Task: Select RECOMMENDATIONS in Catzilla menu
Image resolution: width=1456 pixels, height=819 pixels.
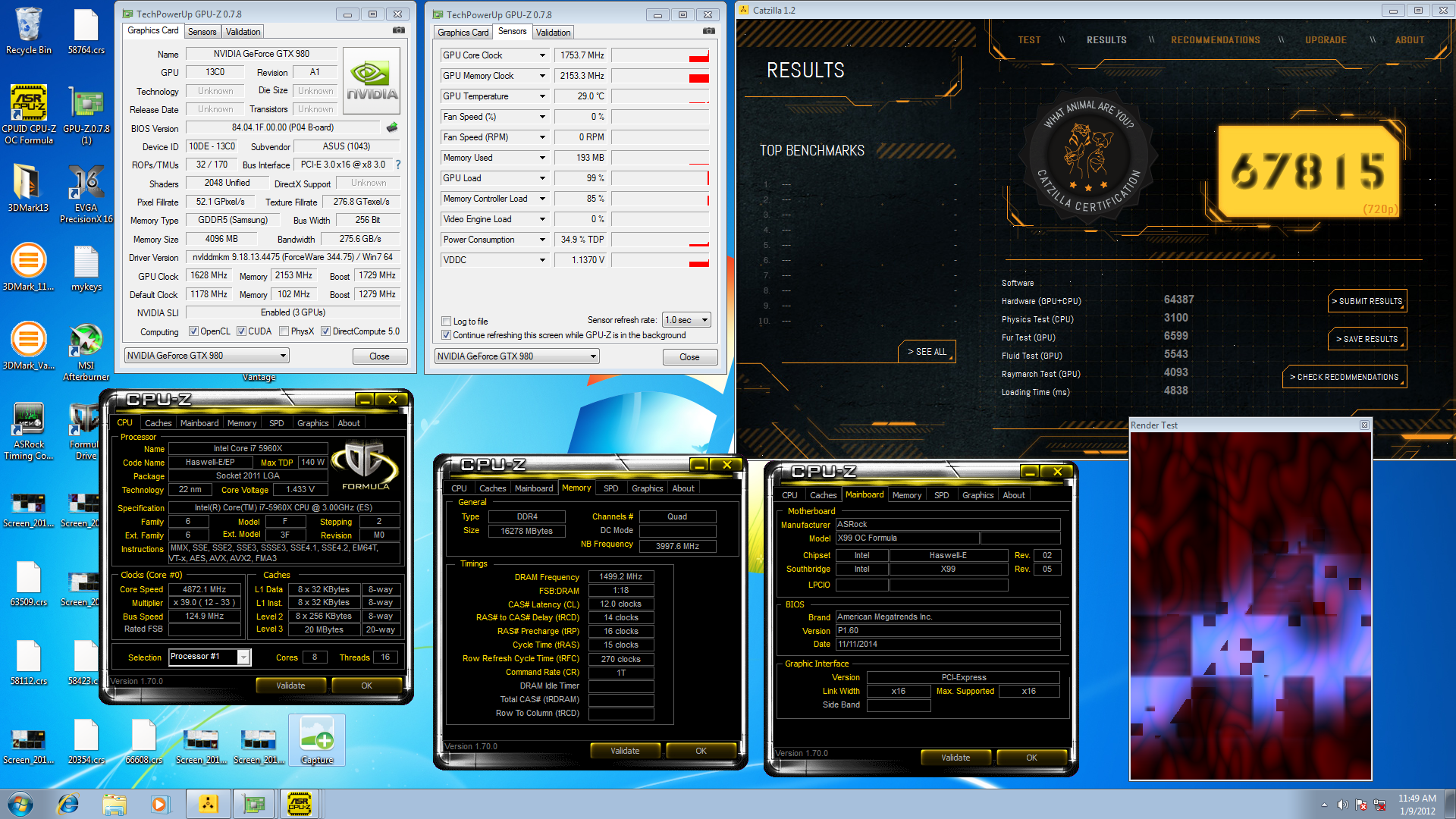Action: 1216,40
